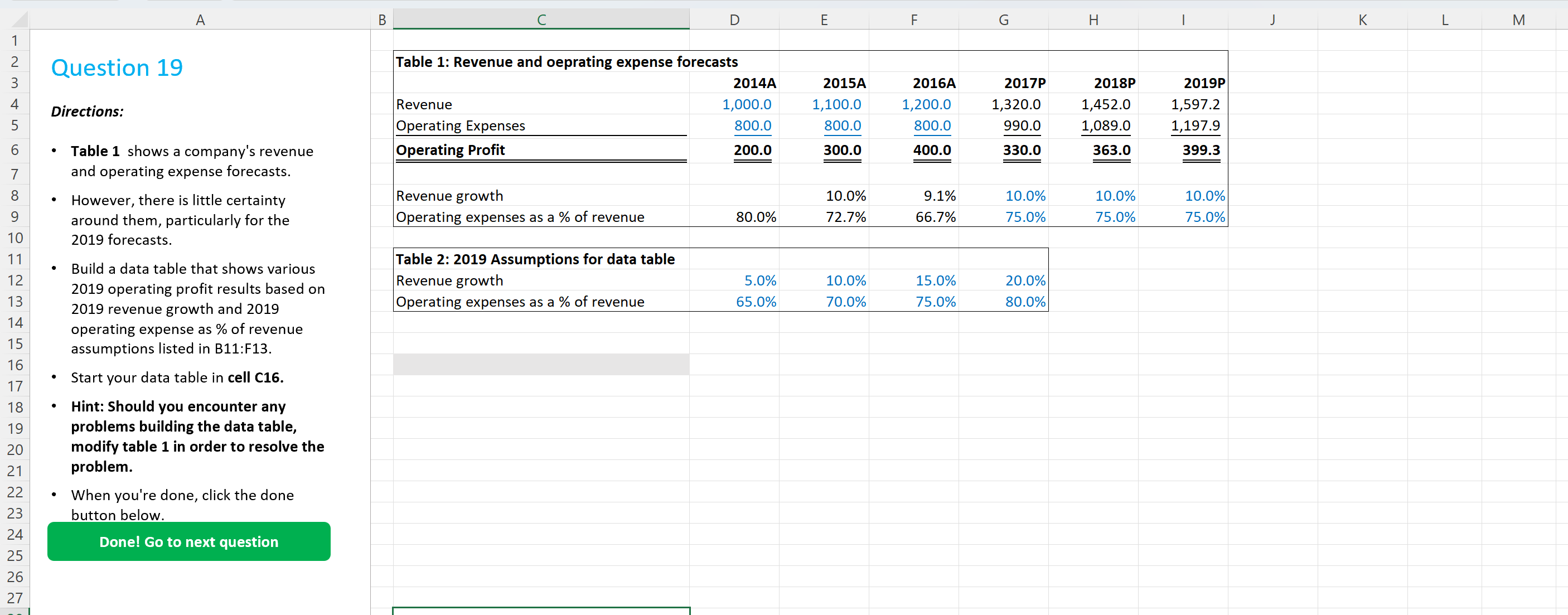Click Table 2 revenue growth 20.0%

coord(1025,280)
